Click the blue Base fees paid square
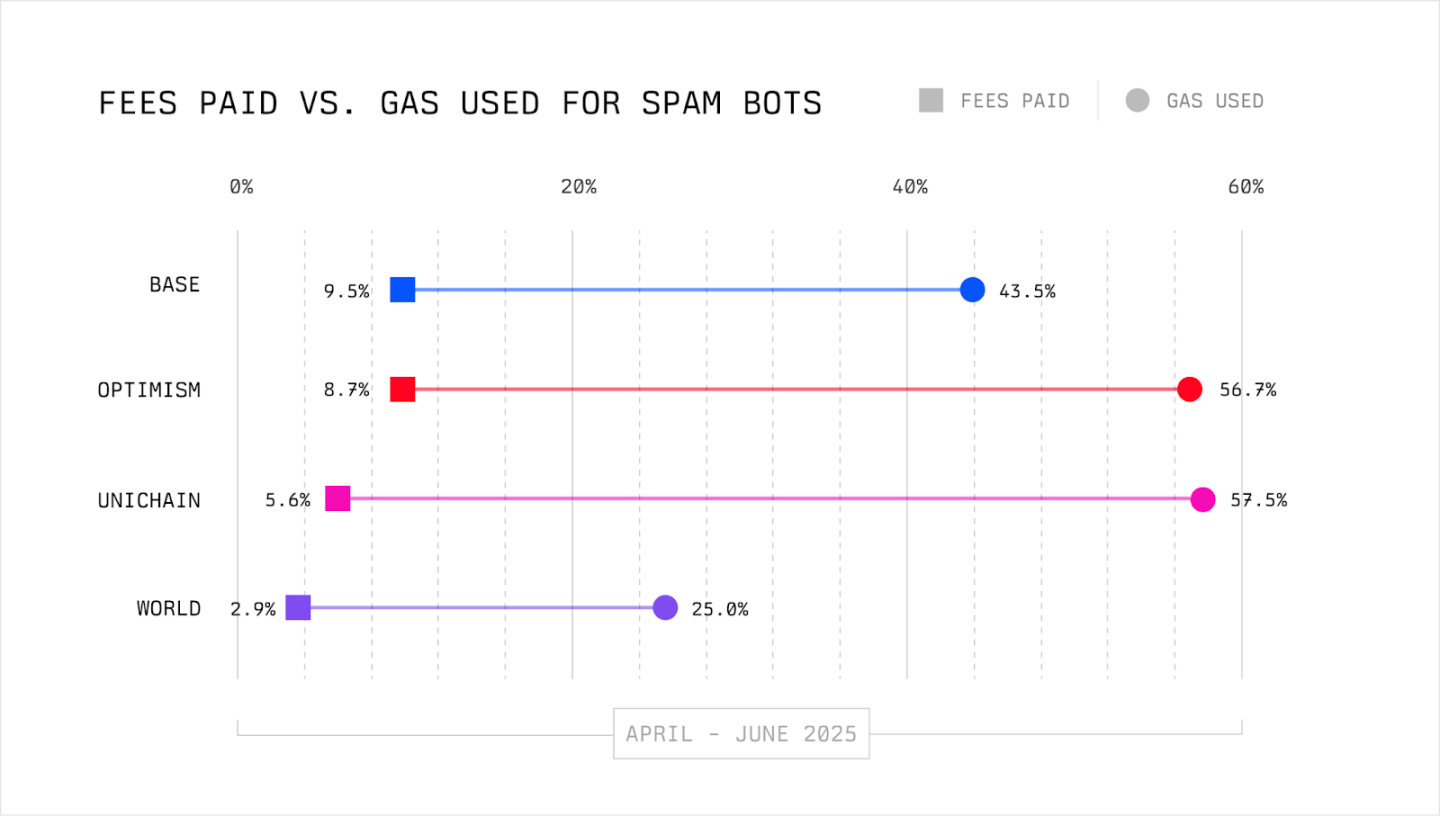Screen dimensions: 1440x816 coord(402,290)
